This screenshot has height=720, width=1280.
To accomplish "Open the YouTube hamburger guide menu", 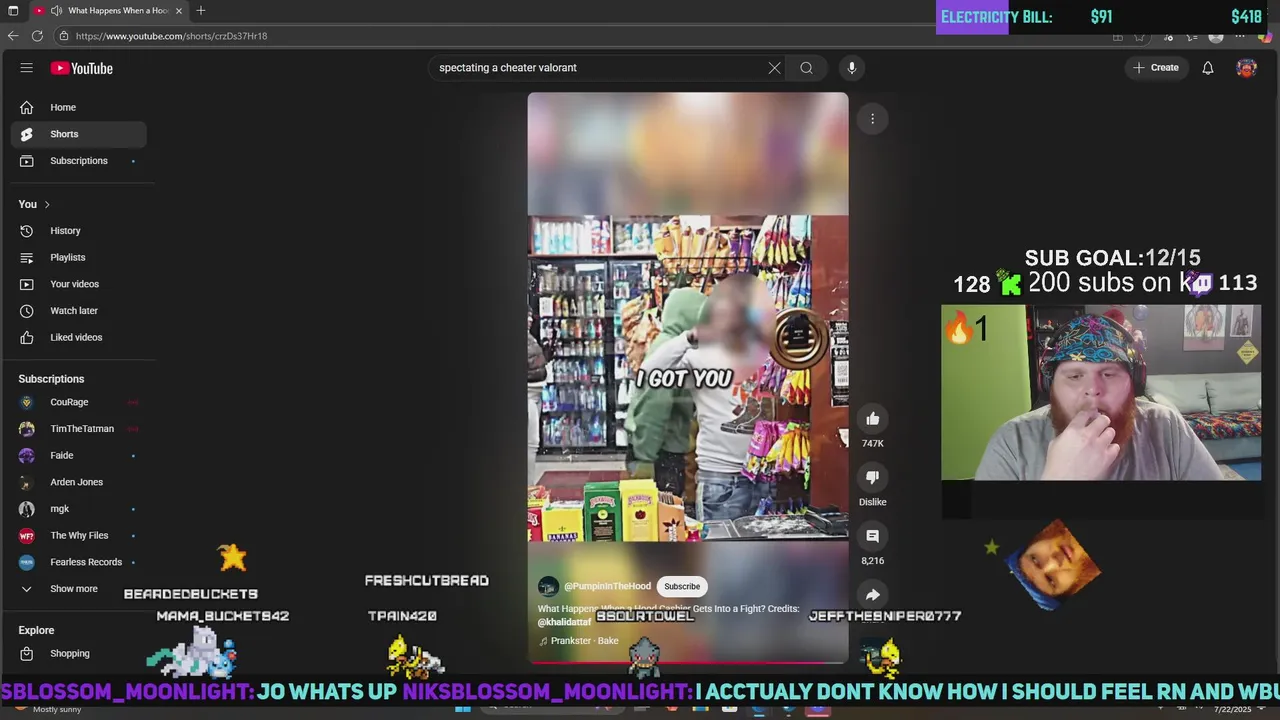I will coord(27,68).
